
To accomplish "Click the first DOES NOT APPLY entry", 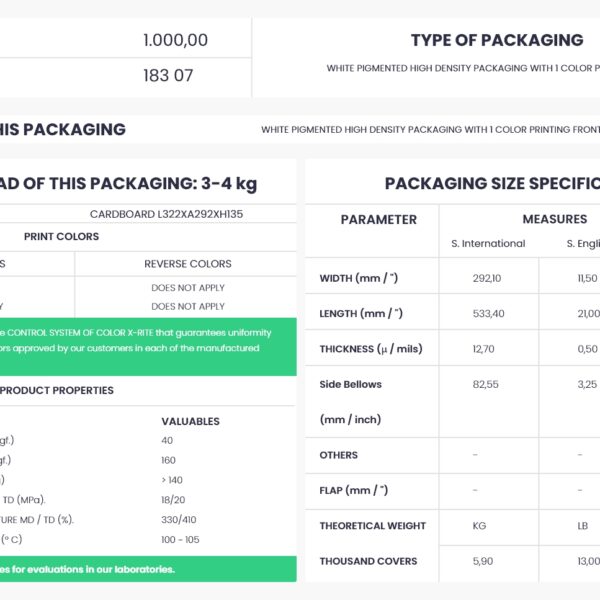I will point(188,288).
